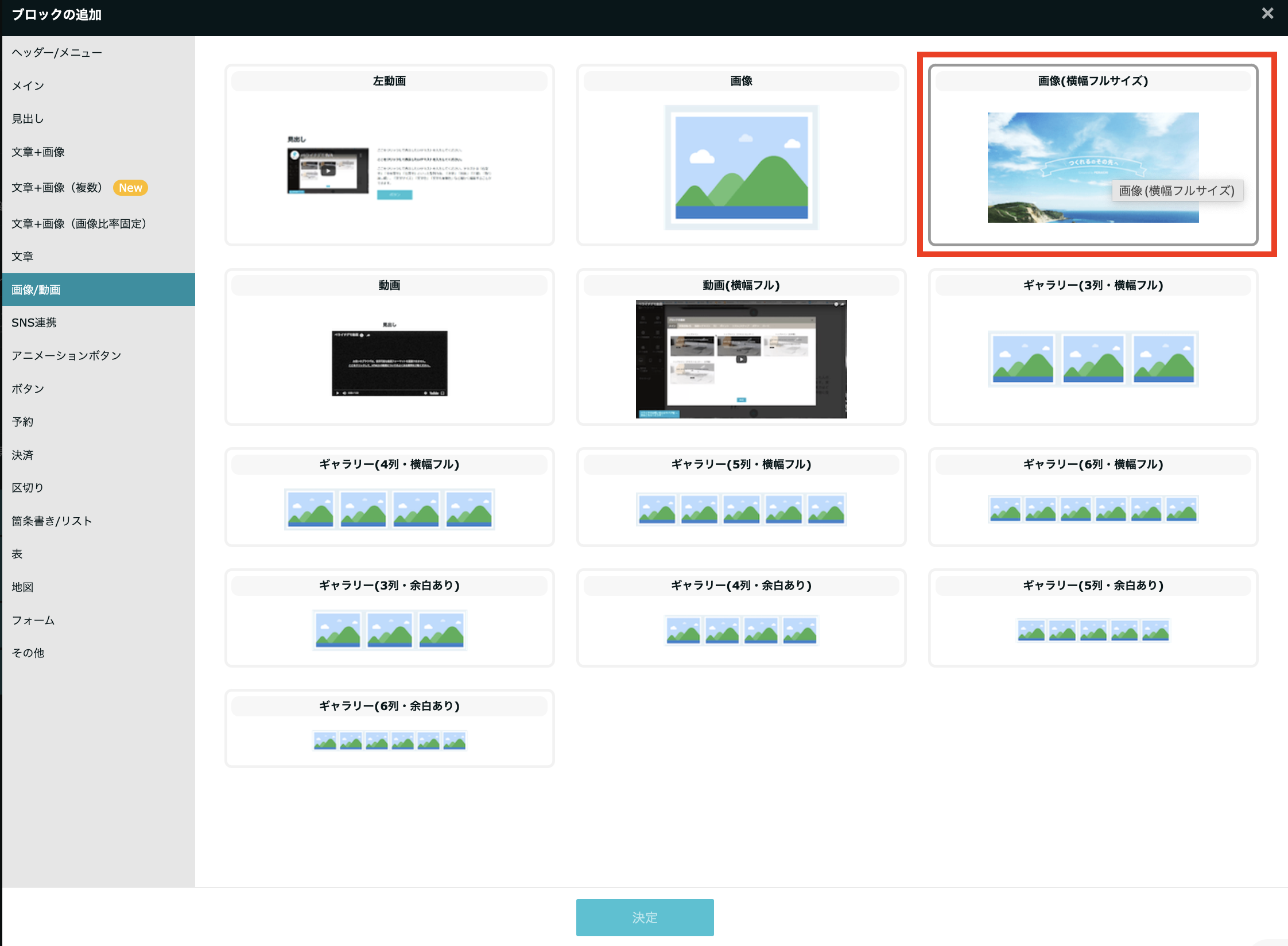Screen dimensions: 1288x946
Task: Choose the 画像 block with mountain icon
Action: 741,167
